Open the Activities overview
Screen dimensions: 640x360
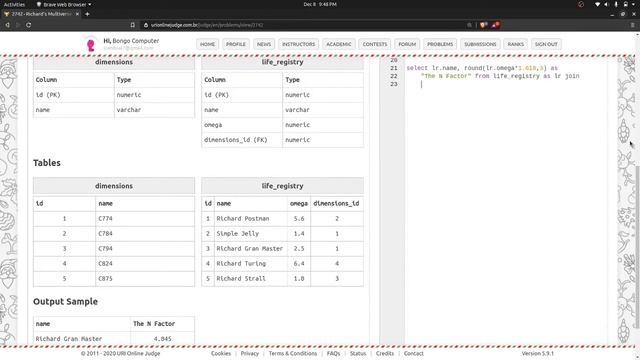pos(14,4)
